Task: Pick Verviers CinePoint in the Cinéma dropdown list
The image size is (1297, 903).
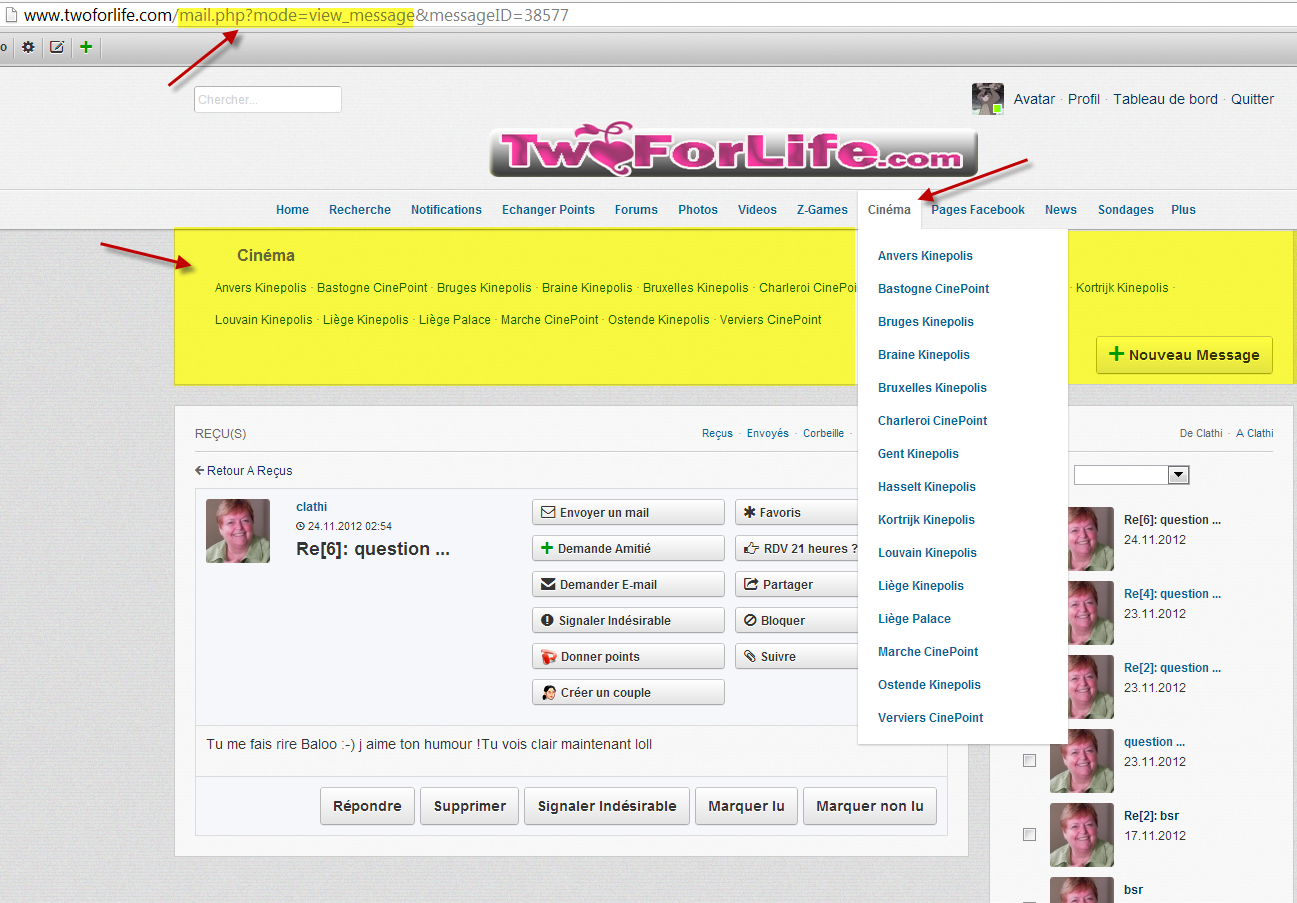Action: (x=930, y=718)
